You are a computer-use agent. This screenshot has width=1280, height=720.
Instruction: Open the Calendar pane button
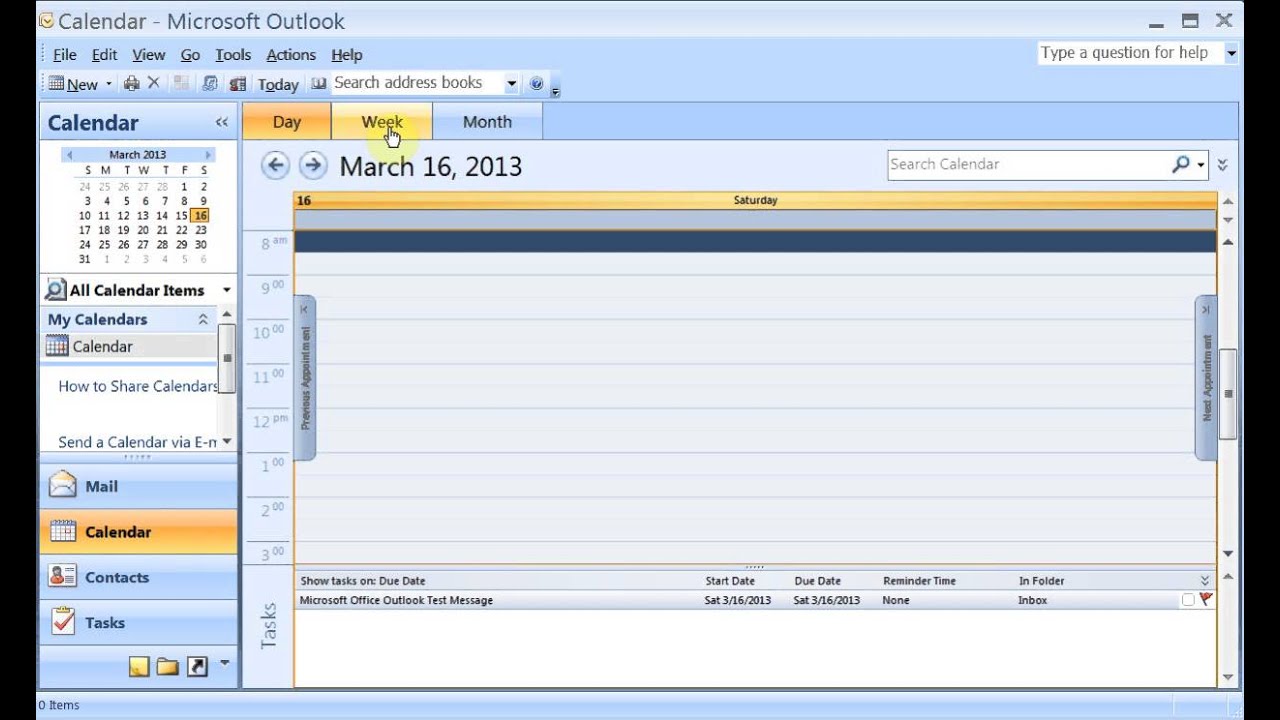pyautogui.click(x=139, y=532)
